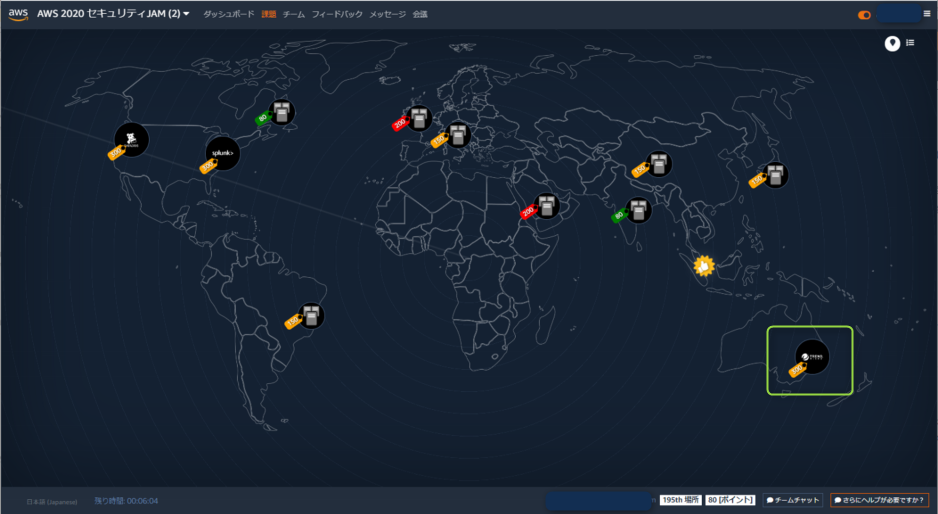Open the hamburger menu at top right
This screenshot has width=938, height=514.
tap(927, 14)
